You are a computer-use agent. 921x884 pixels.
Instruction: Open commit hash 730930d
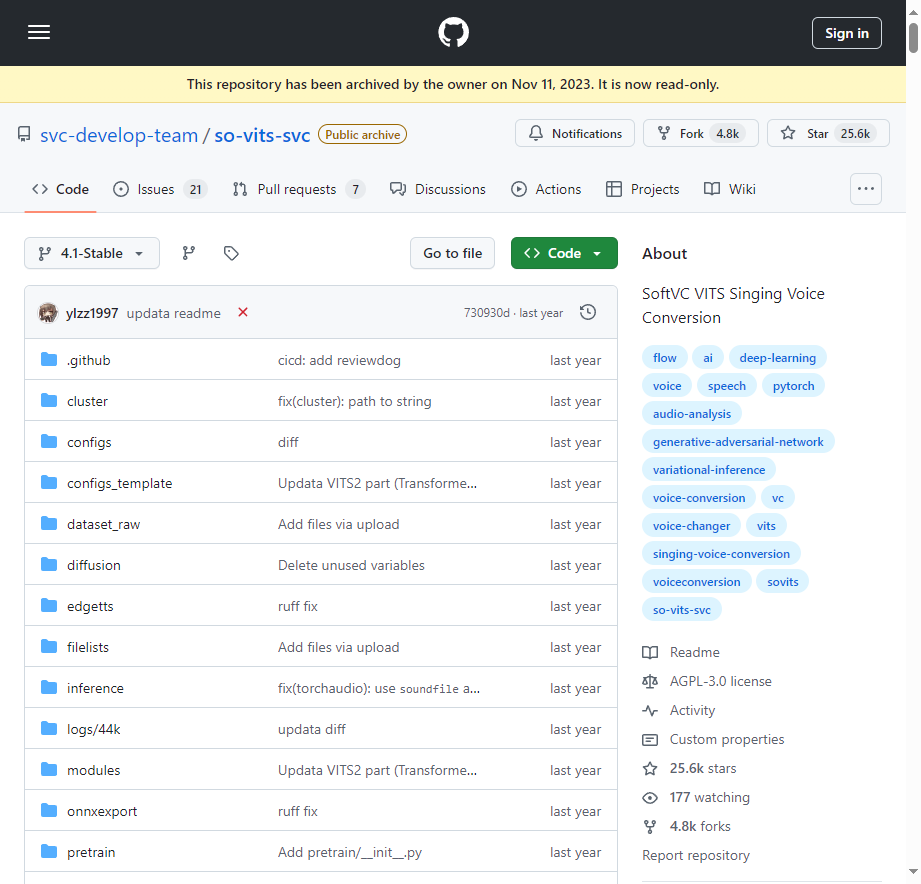coord(486,312)
